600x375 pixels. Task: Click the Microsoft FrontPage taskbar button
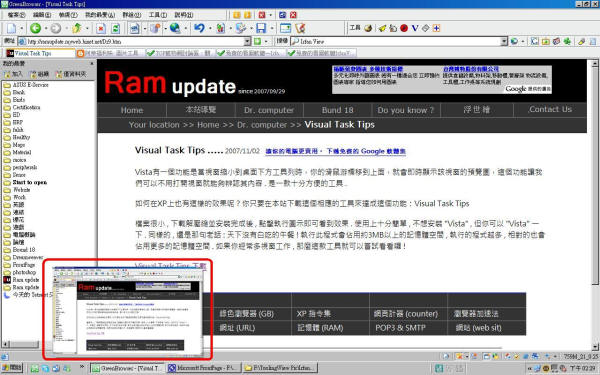point(204,368)
